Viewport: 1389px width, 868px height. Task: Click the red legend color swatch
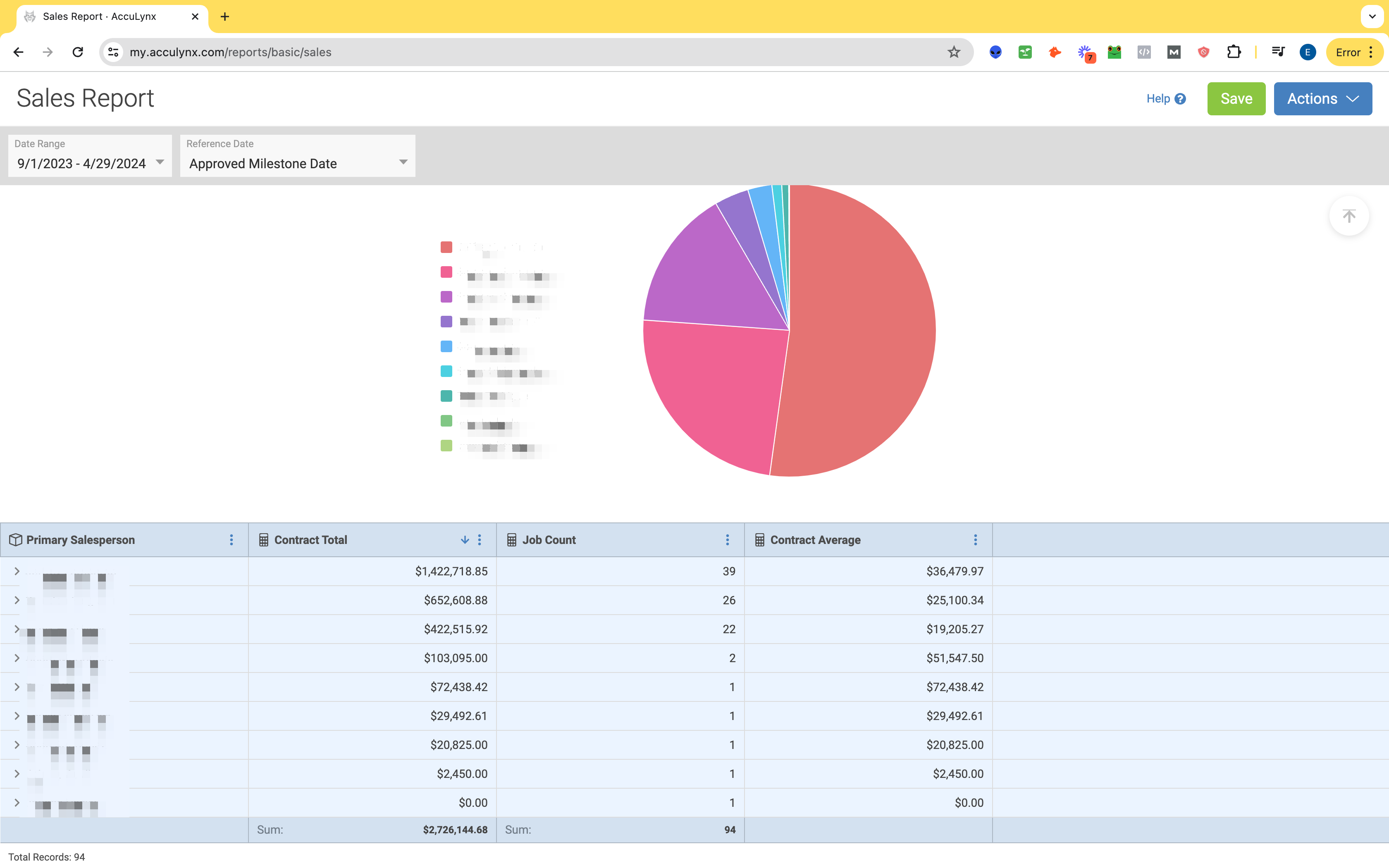coord(446,247)
